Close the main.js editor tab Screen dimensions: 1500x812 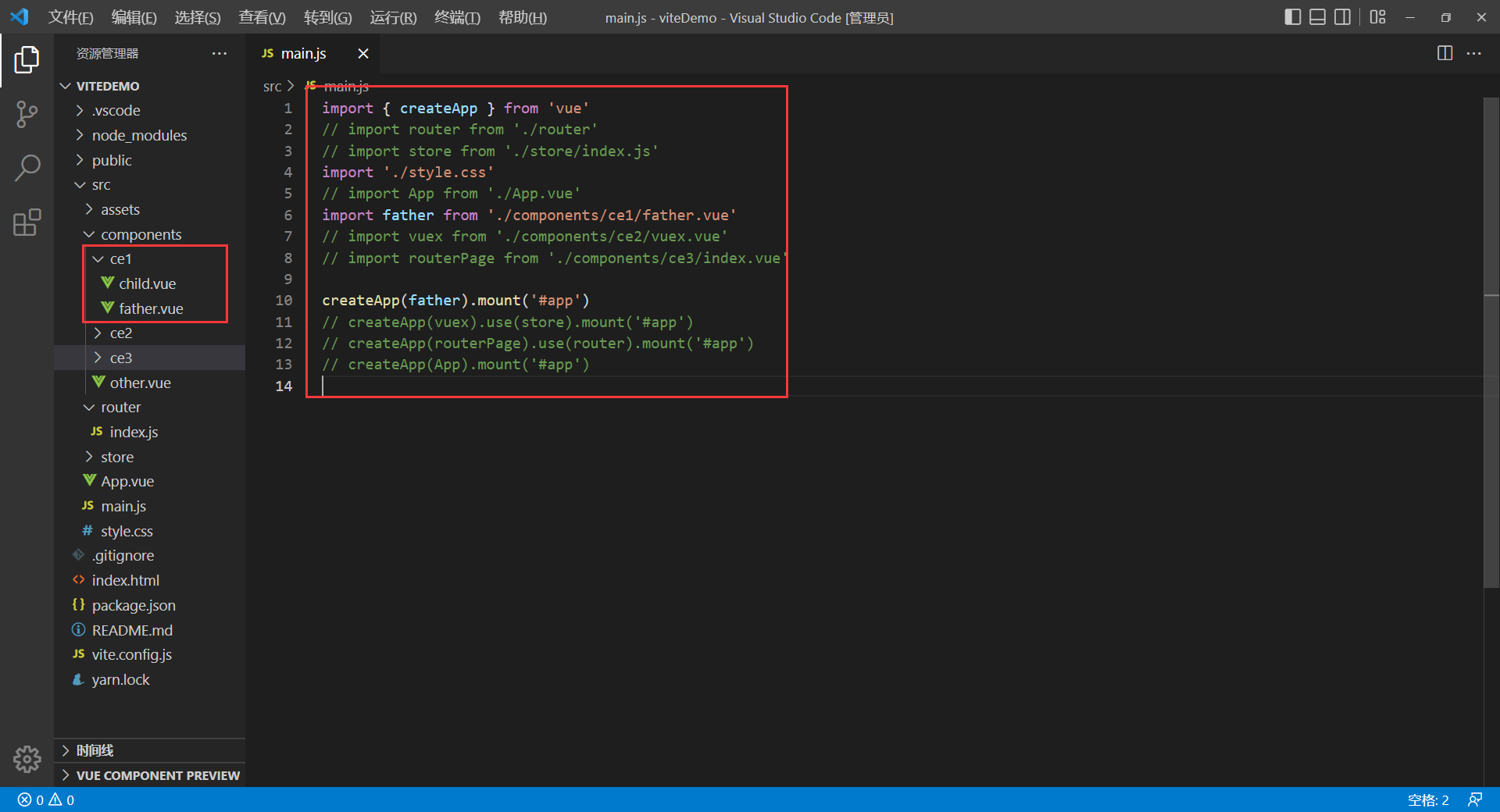[x=362, y=53]
